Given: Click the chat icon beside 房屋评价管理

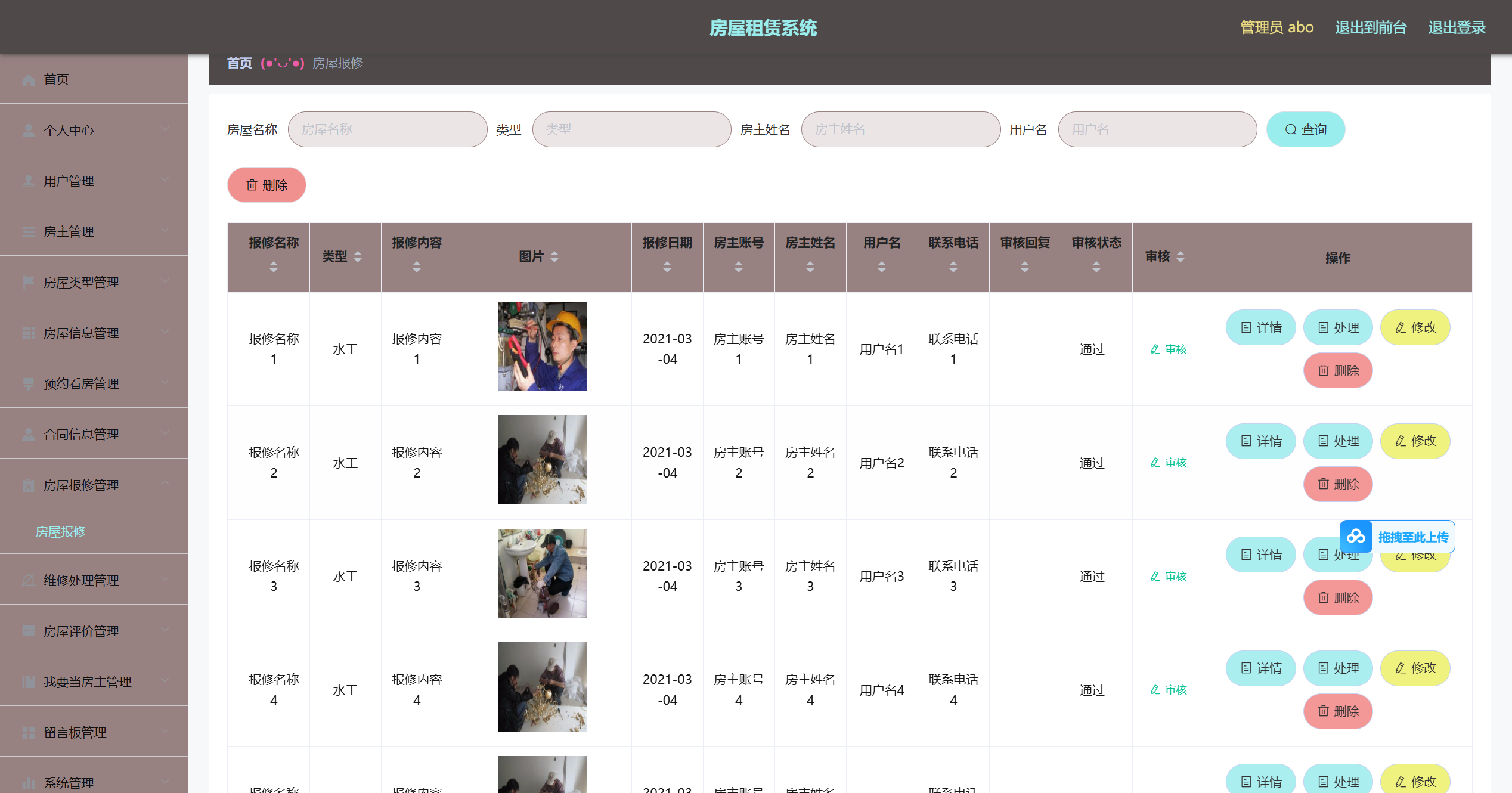Looking at the screenshot, I should [28, 631].
